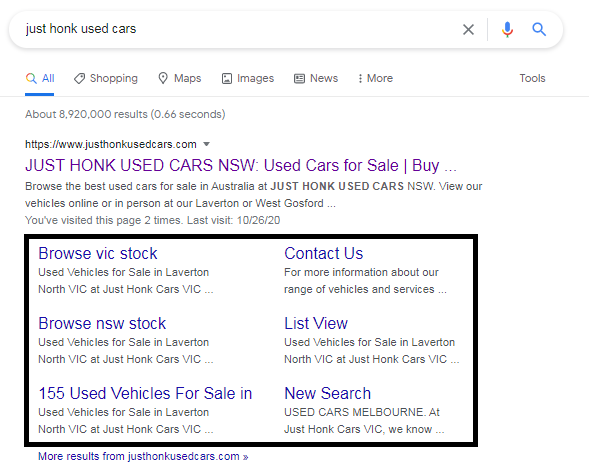The height and width of the screenshot is (471, 589).
Task: Switch to the Maps tab
Action: click(180, 78)
